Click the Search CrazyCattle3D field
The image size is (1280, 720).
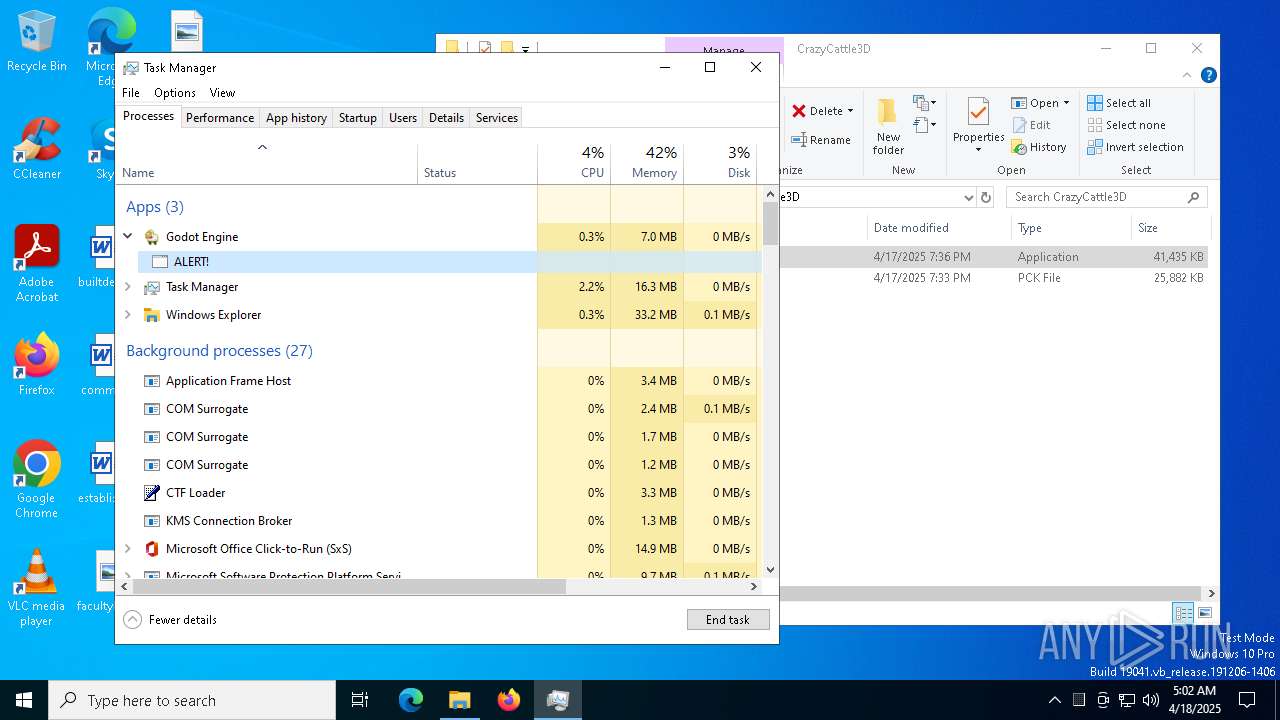[x=1107, y=197]
